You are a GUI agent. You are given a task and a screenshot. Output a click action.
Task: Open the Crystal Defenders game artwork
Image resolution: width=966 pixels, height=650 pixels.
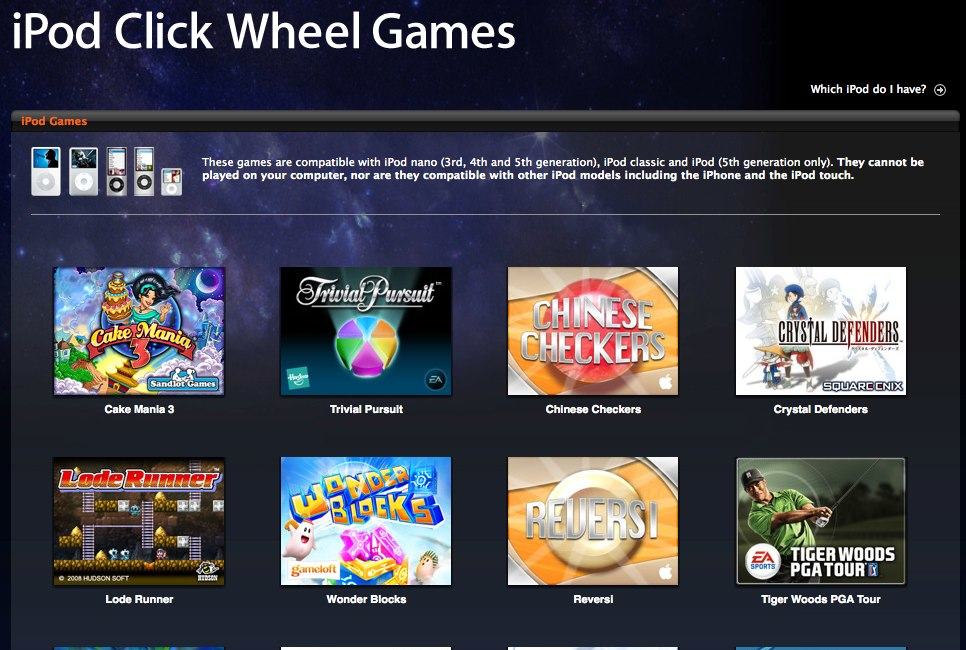(821, 331)
